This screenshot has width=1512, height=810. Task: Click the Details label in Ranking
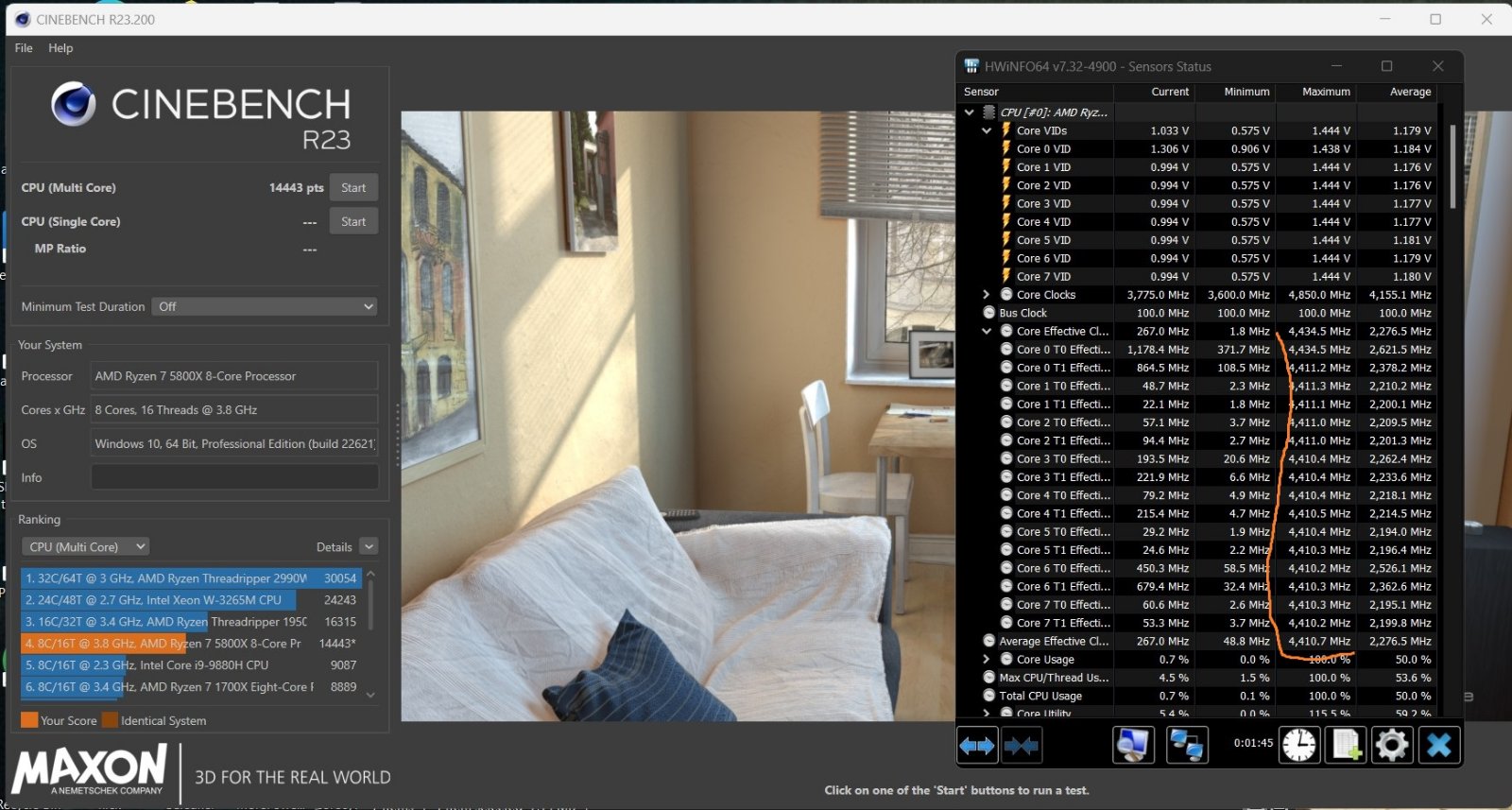coord(334,547)
